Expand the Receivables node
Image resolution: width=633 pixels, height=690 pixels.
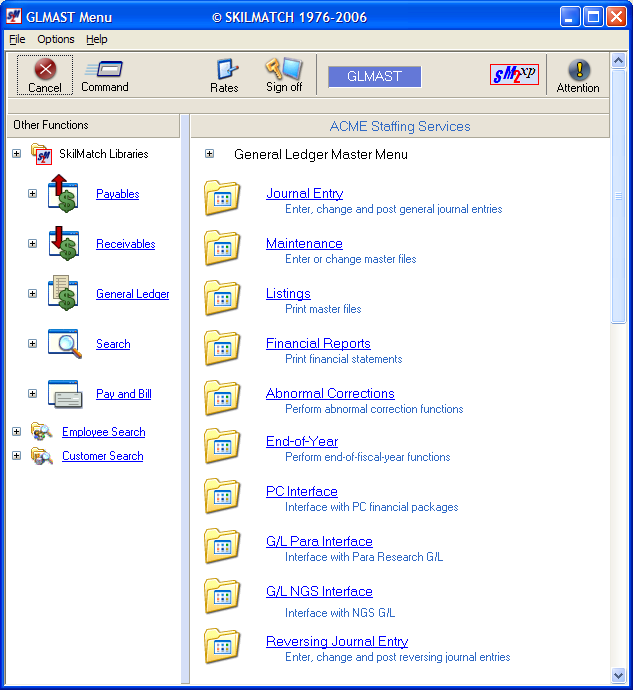click(33, 243)
